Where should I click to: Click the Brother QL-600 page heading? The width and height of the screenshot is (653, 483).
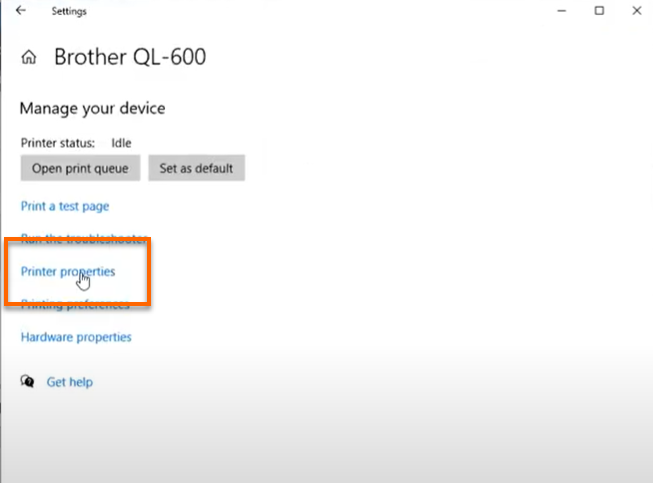click(x=130, y=57)
